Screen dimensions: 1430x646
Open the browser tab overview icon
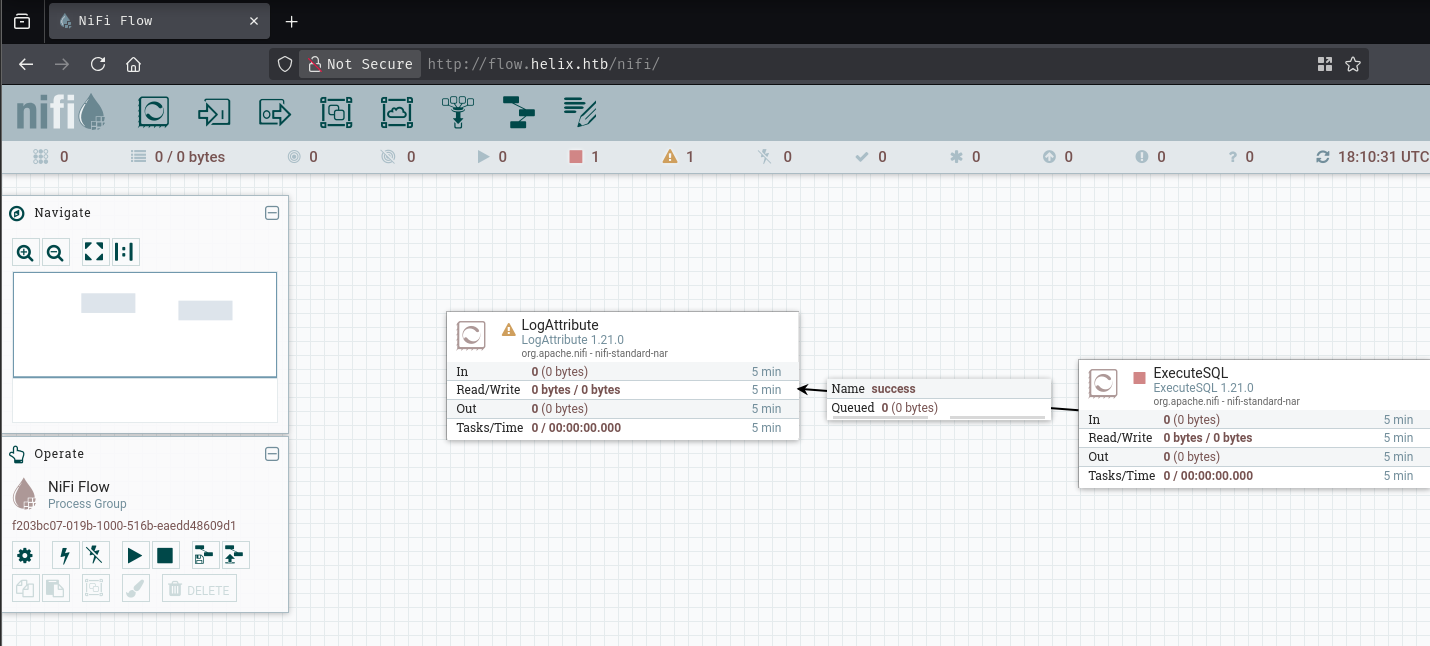[x=22, y=21]
